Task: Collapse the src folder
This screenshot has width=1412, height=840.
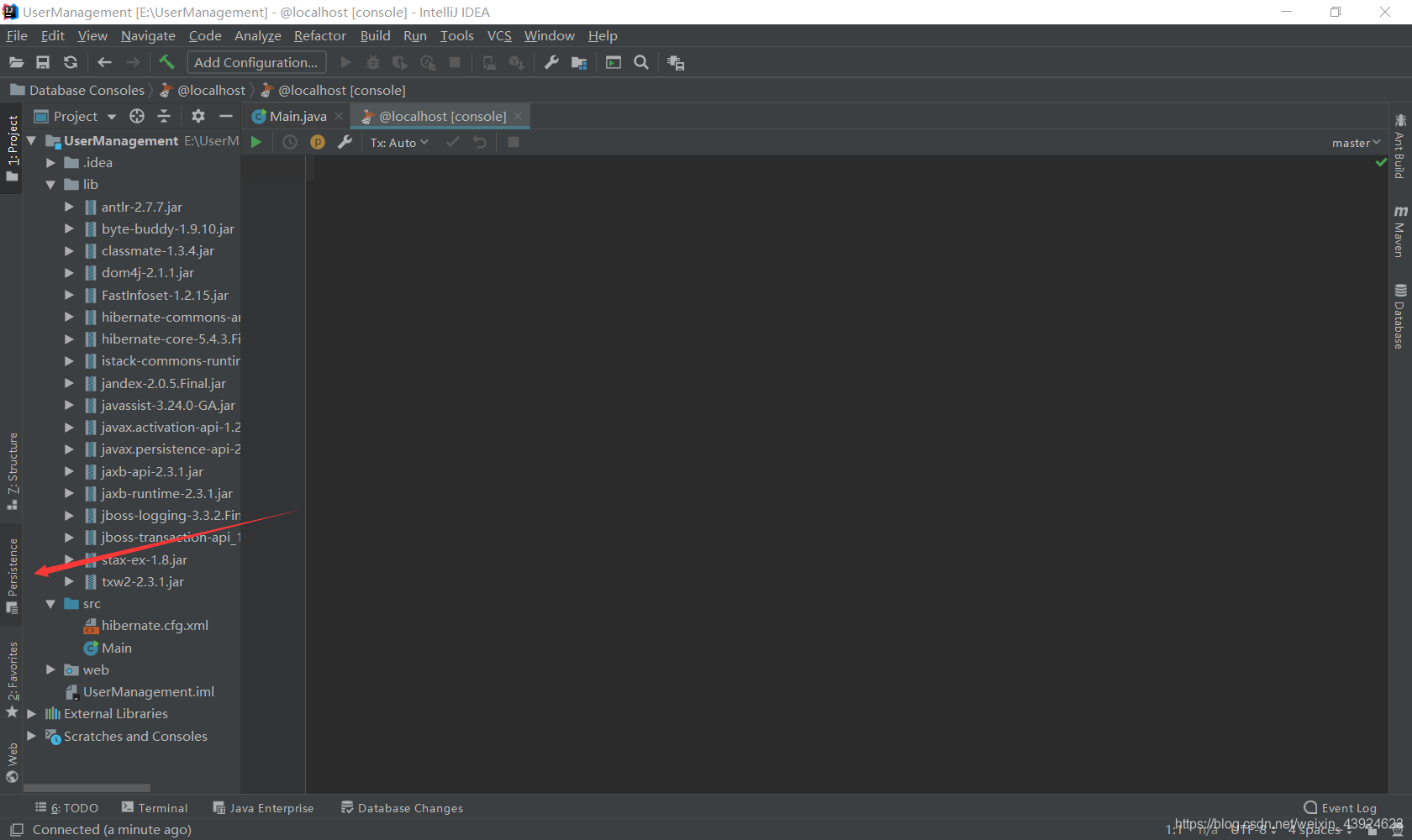Action: point(50,603)
